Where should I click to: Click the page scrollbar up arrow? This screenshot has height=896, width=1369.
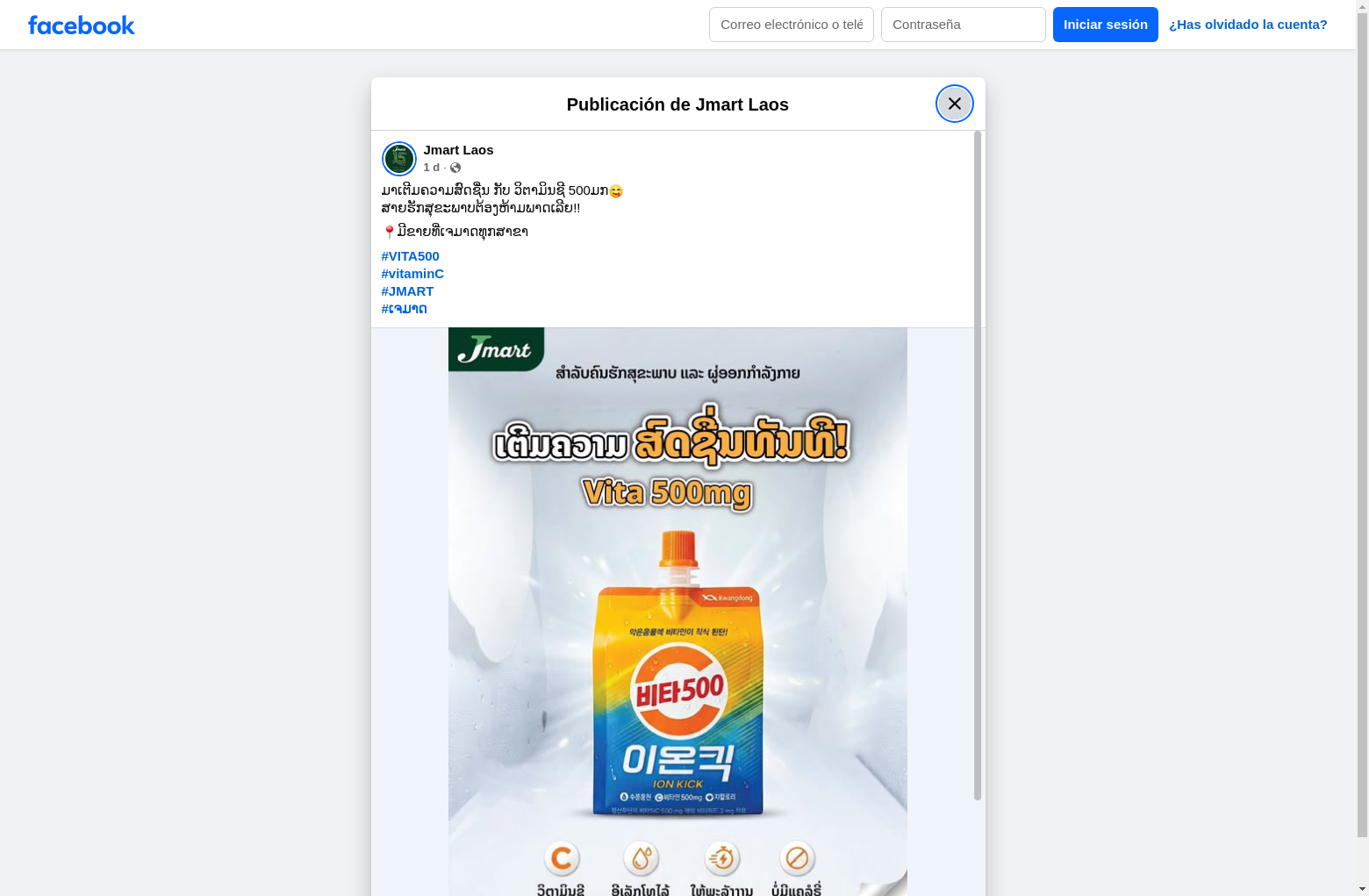pos(1362,6)
